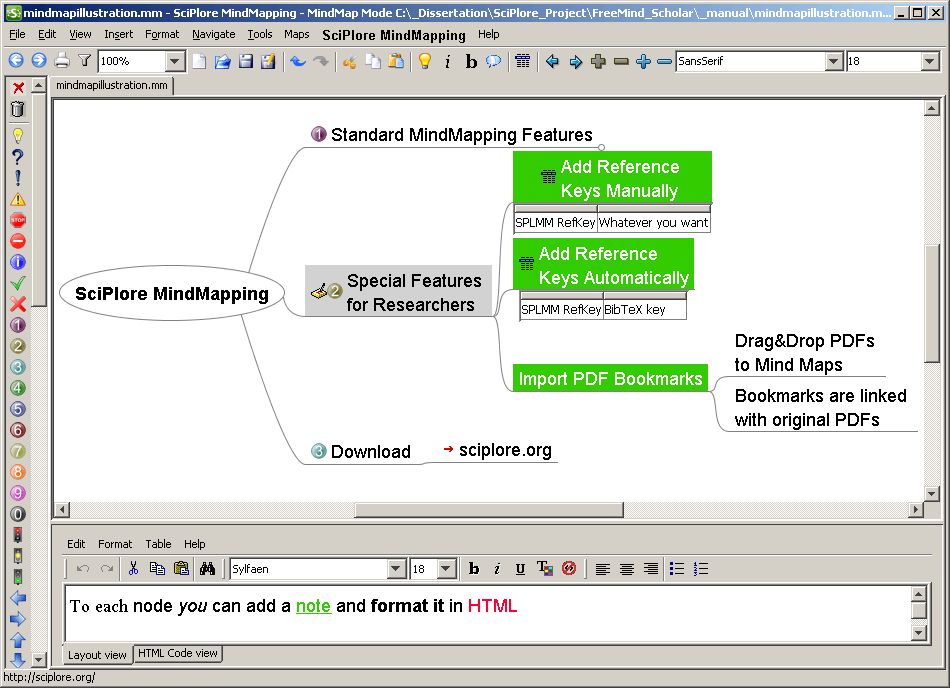
Task: Open the Maps menu
Action: click(297, 34)
